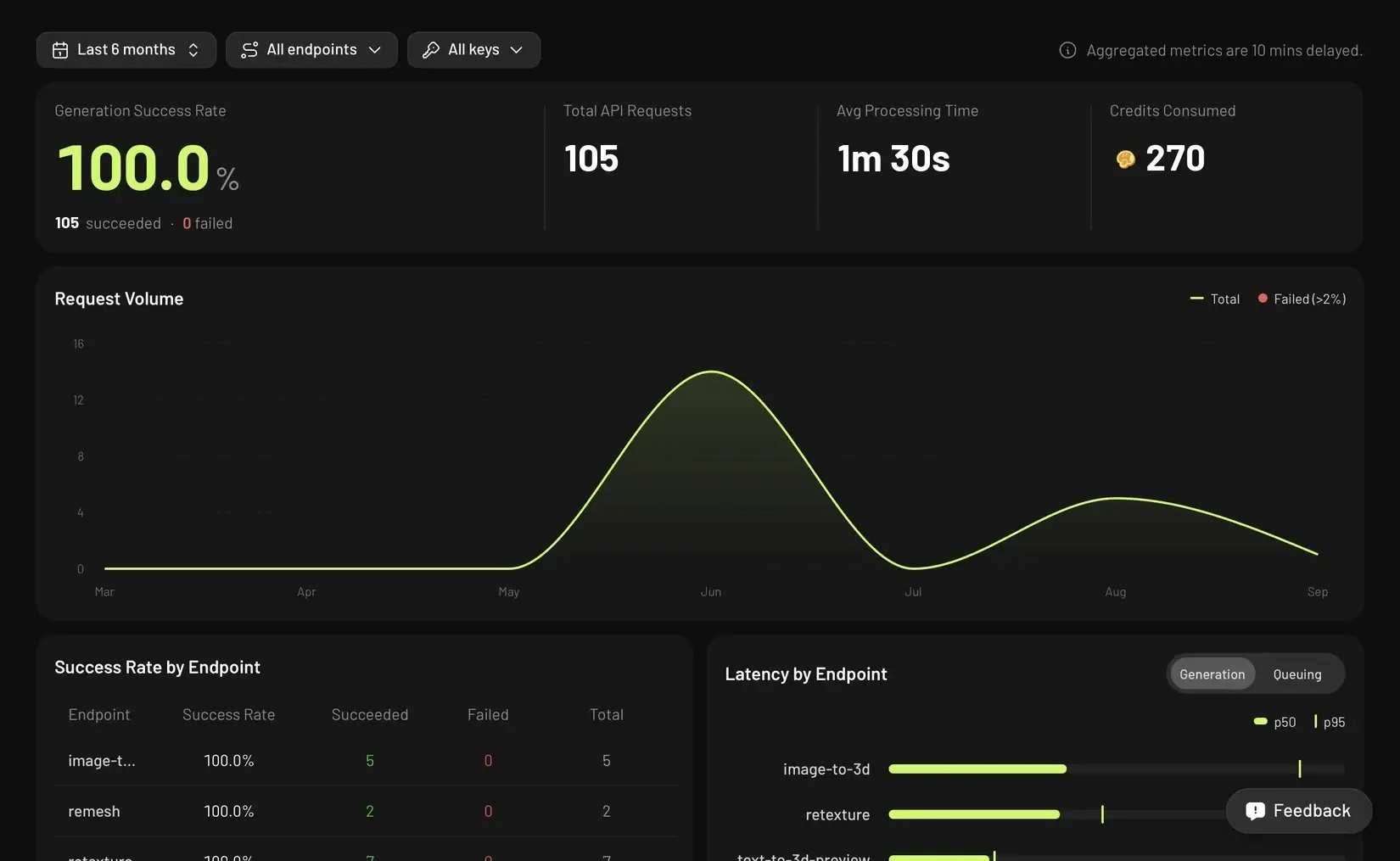Click the retexture p95 latency marker
The height and width of the screenshot is (861, 1400).
pyautogui.click(x=1102, y=814)
